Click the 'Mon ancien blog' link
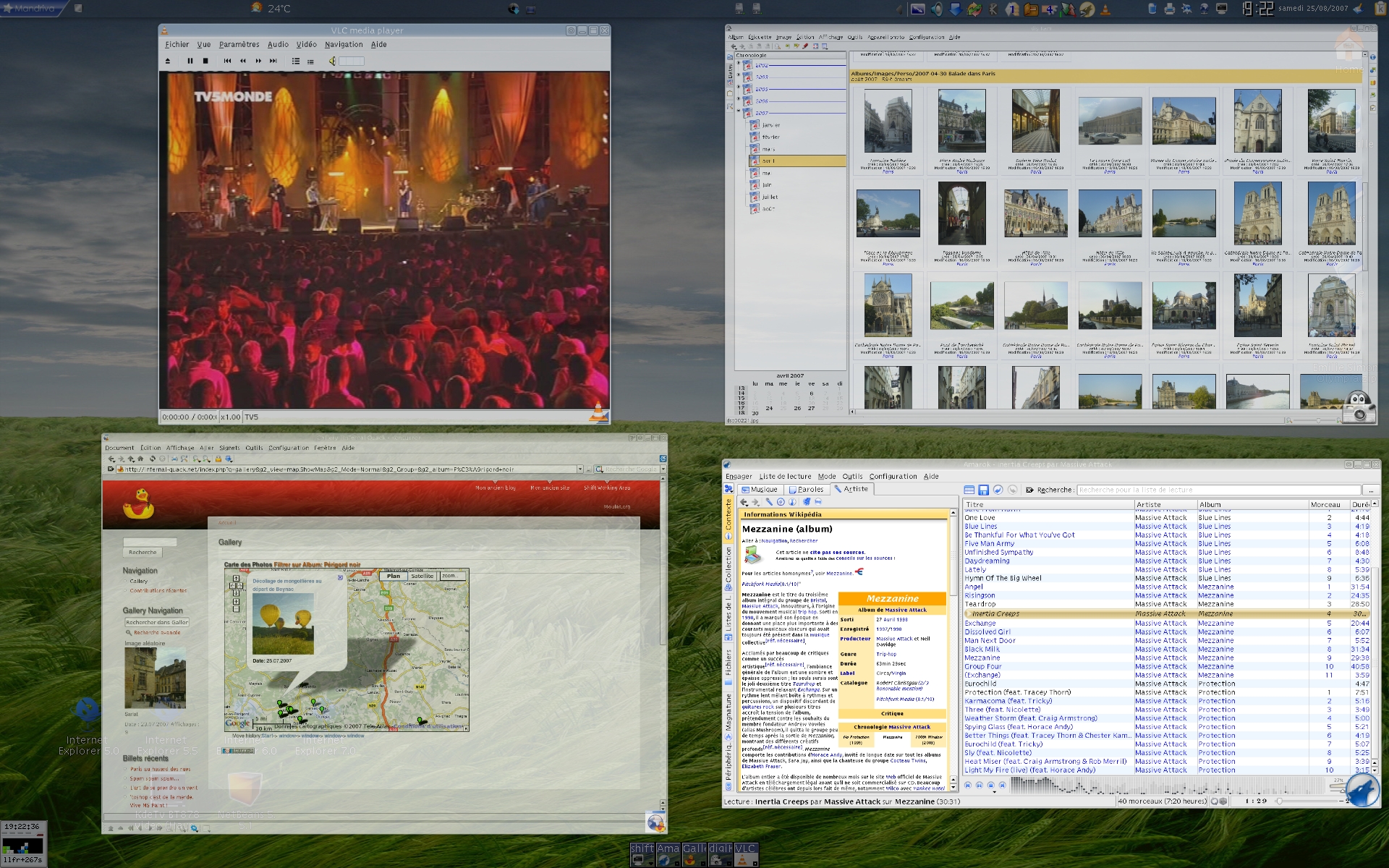The image size is (1389, 868). click(495, 488)
